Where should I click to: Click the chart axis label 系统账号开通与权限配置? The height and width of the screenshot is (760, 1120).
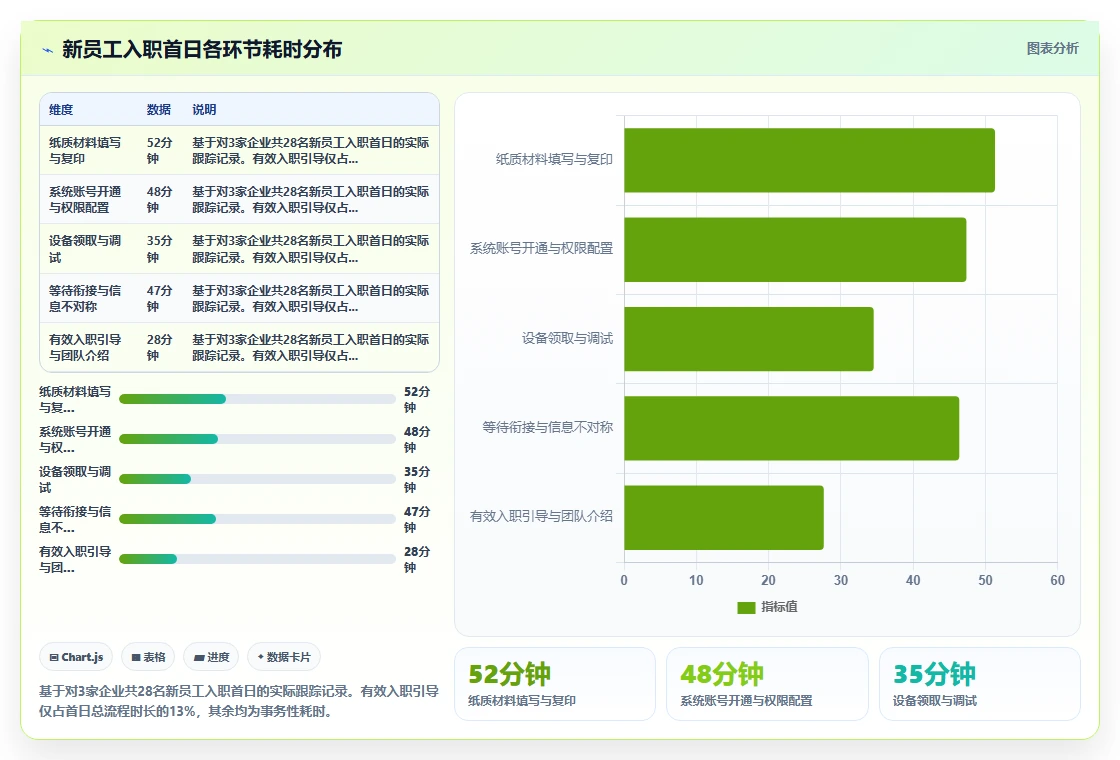pos(541,249)
